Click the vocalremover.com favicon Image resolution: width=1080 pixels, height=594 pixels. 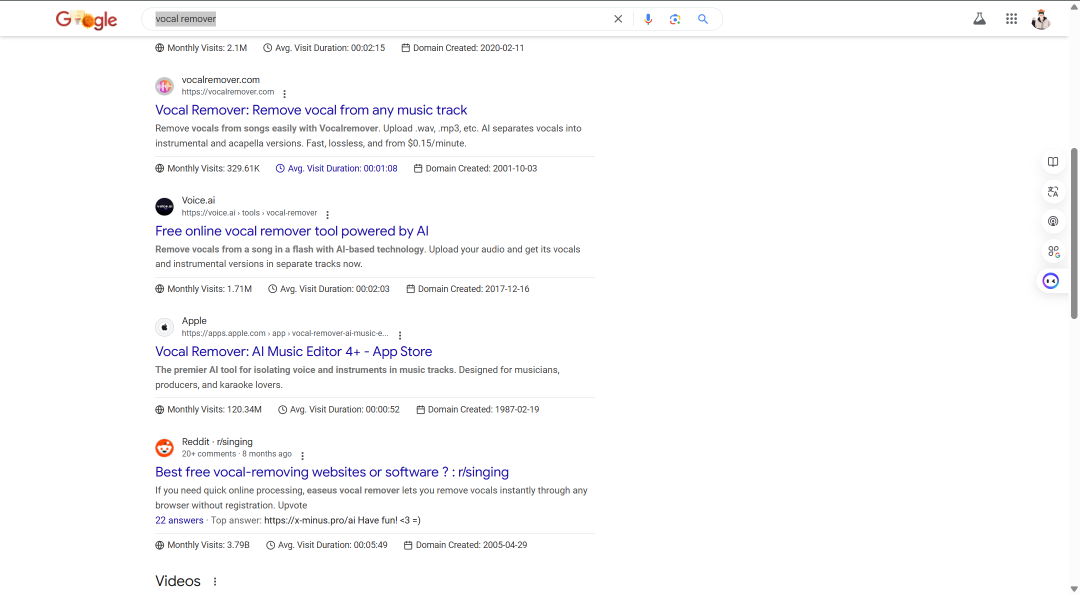(164, 86)
